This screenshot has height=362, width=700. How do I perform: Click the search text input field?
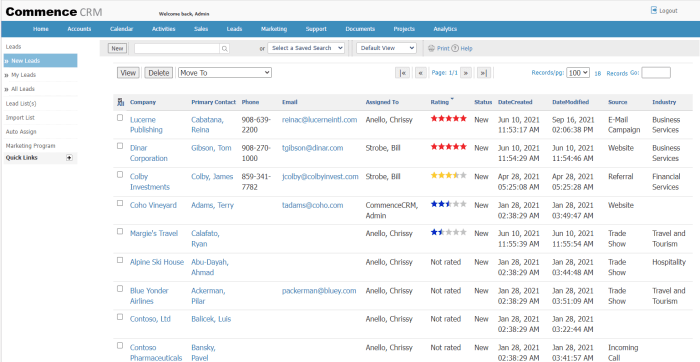tap(177, 48)
